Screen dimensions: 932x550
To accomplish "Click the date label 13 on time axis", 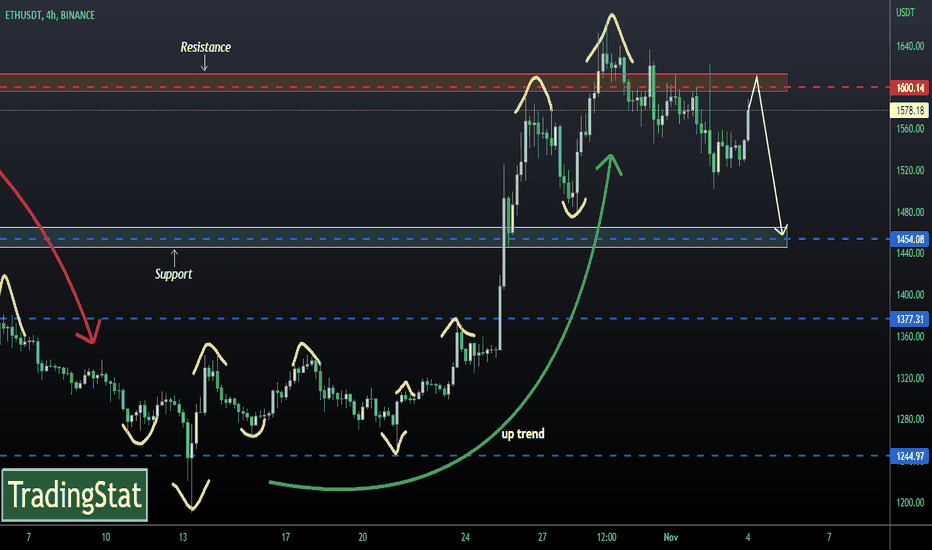I will 182,537.
